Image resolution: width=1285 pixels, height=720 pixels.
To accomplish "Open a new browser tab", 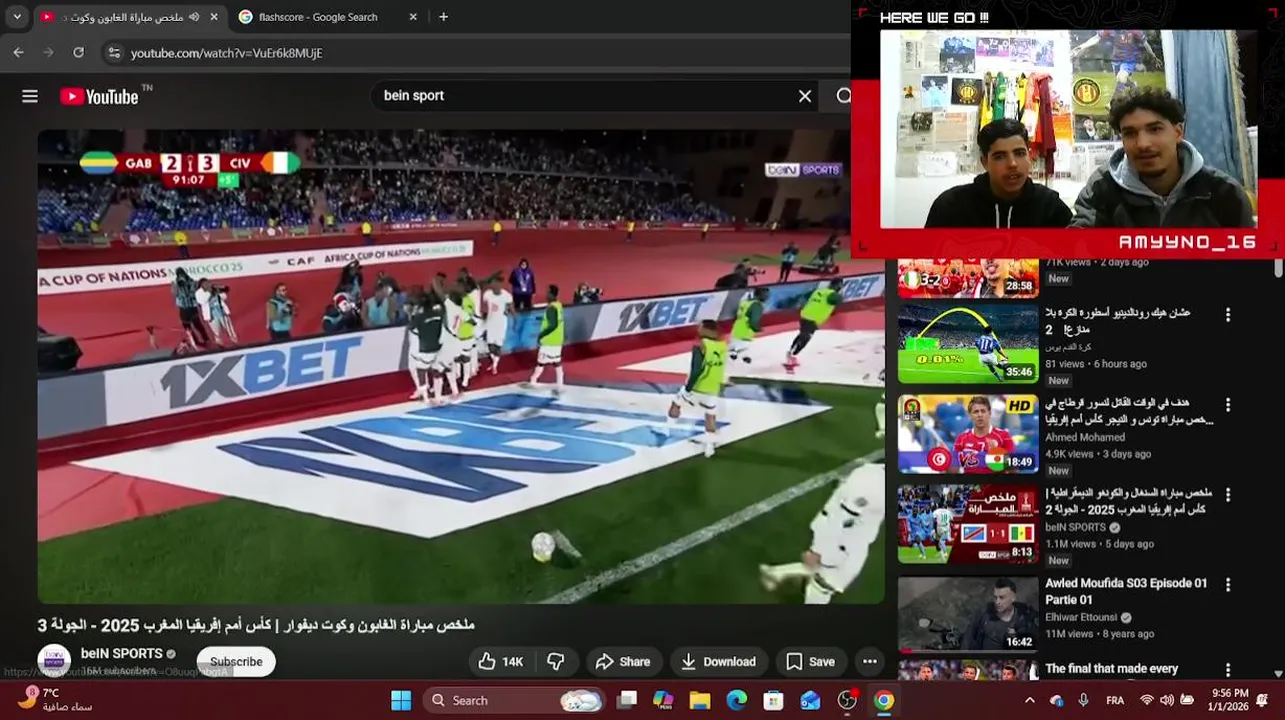I will pyautogui.click(x=443, y=17).
